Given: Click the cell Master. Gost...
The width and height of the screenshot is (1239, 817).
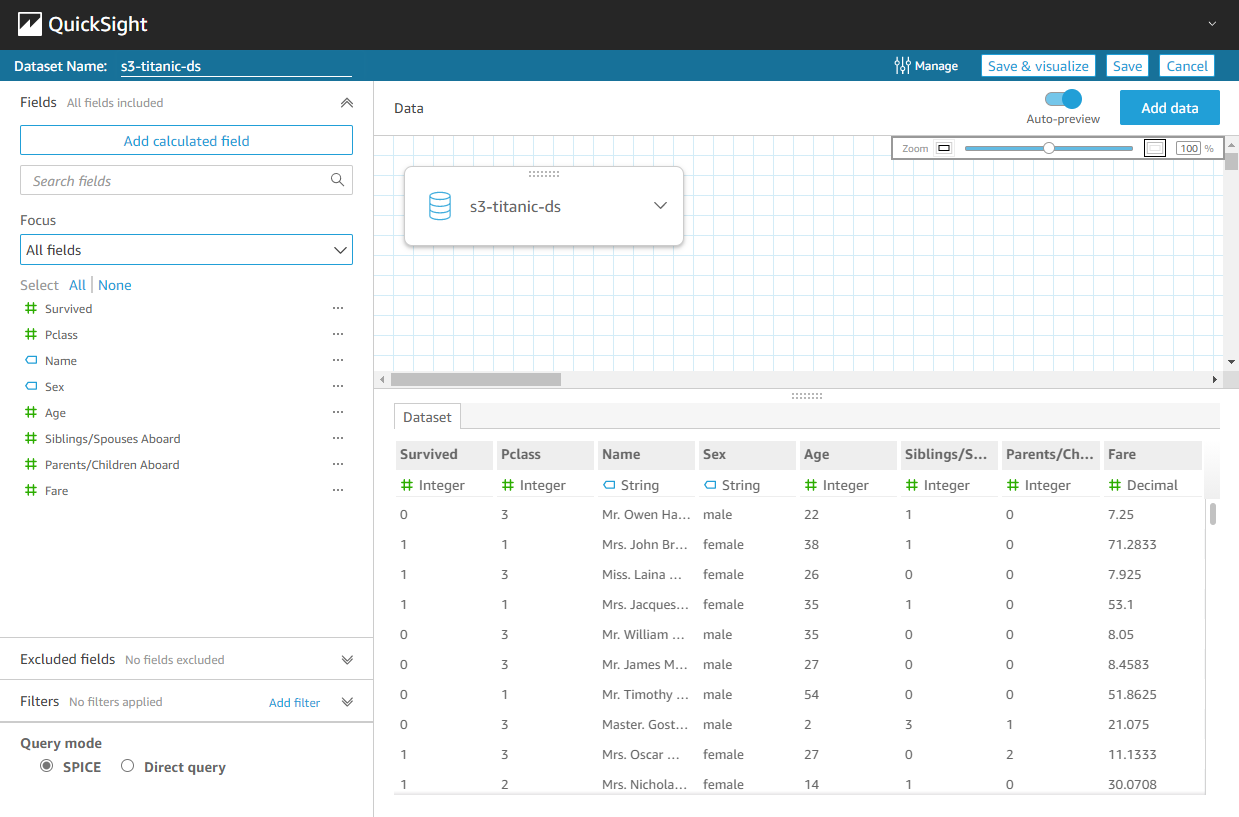Looking at the screenshot, I should (647, 725).
